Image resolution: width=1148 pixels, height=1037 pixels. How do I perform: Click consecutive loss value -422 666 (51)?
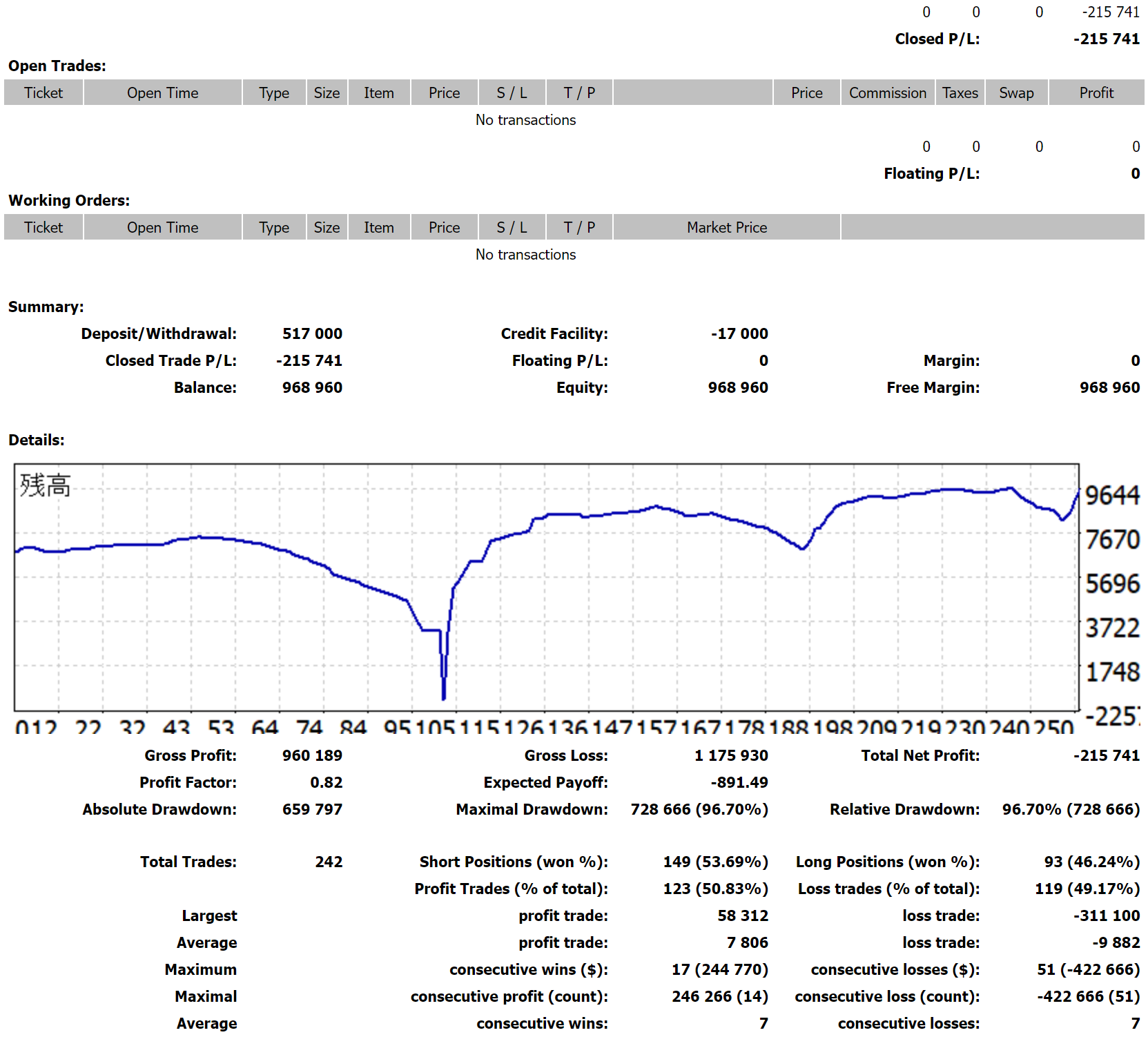(1089, 996)
